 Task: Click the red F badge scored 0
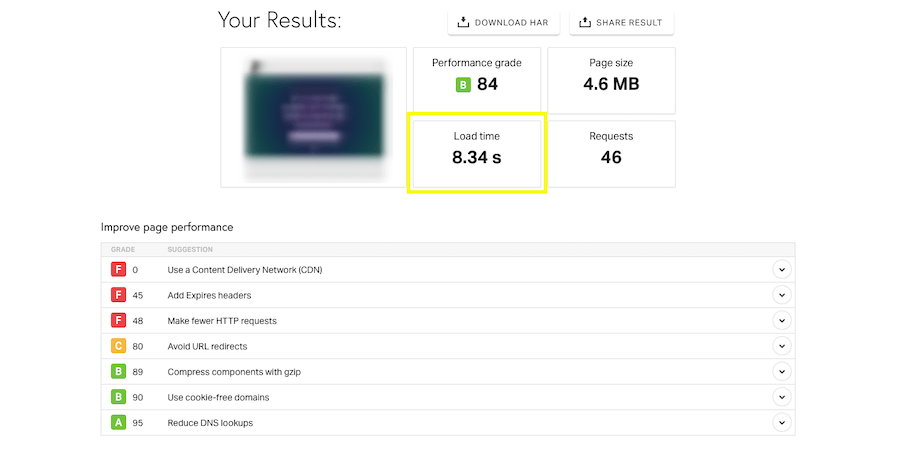pos(118,269)
